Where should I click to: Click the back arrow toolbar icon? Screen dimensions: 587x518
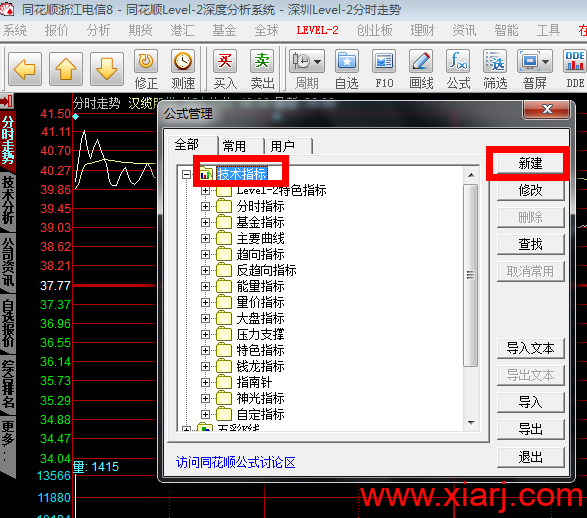pos(25,69)
